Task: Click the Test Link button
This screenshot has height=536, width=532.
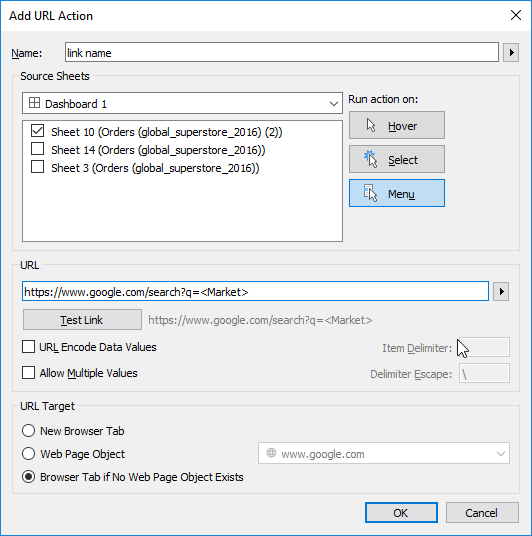Action: (x=82, y=320)
